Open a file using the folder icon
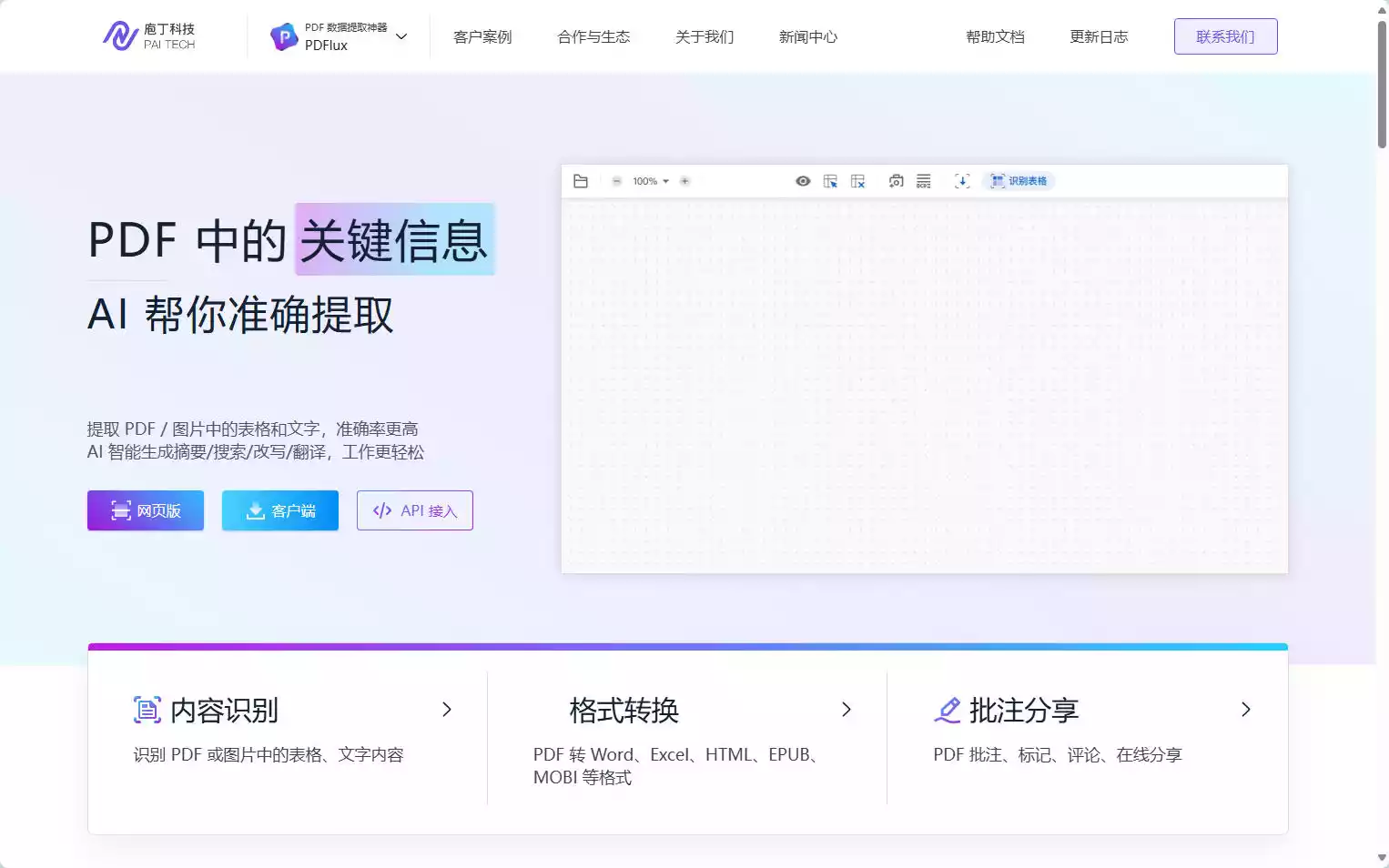This screenshot has height=868, width=1389. point(581,180)
